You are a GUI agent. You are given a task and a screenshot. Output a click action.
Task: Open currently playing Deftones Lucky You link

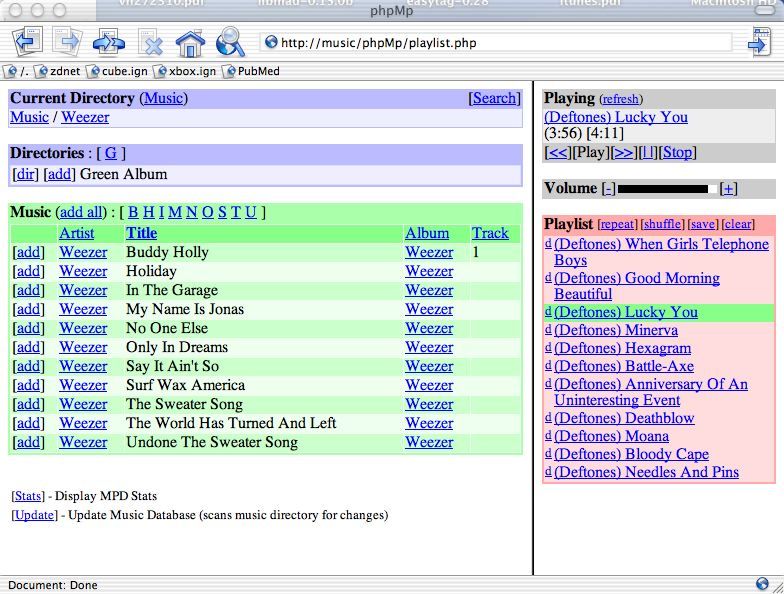[x=616, y=117]
